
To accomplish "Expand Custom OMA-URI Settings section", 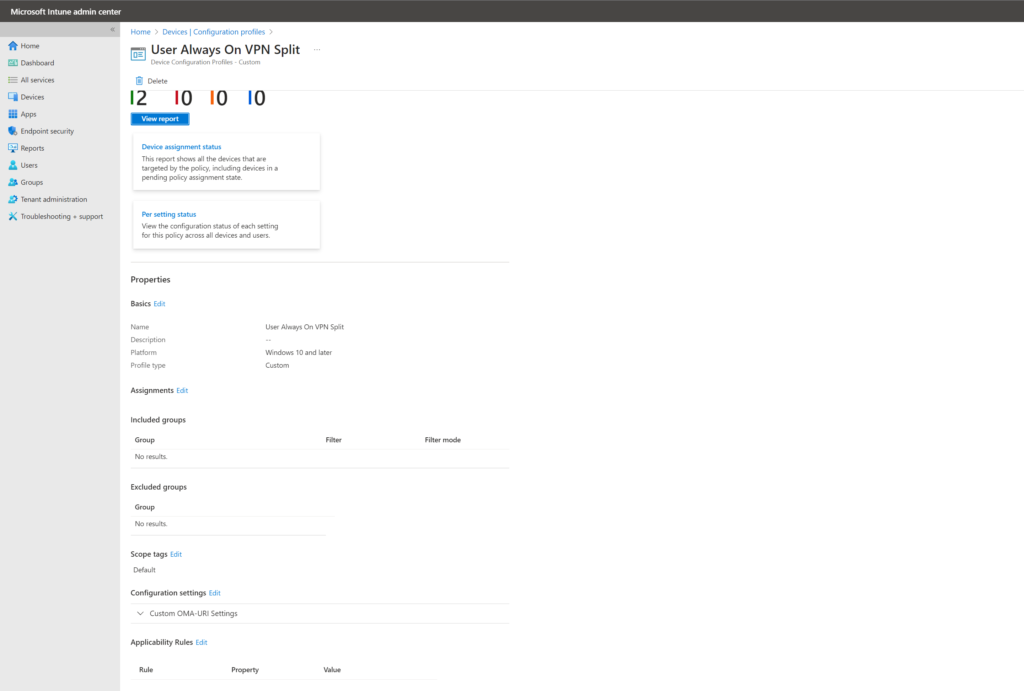I will (x=140, y=613).
